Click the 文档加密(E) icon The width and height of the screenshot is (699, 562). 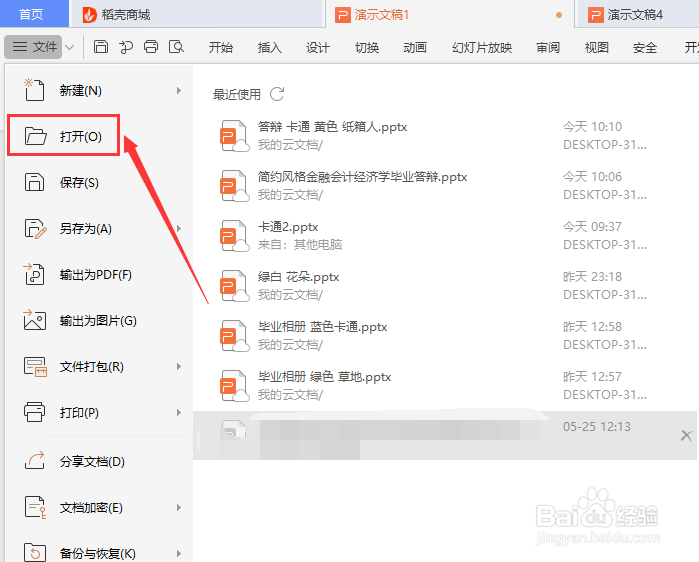click(x=35, y=508)
